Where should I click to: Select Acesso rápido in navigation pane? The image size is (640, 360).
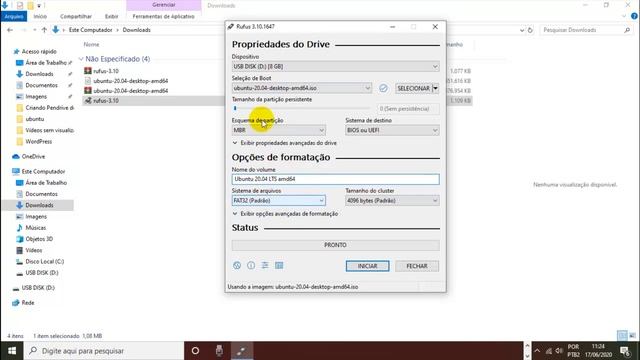[39, 51]
